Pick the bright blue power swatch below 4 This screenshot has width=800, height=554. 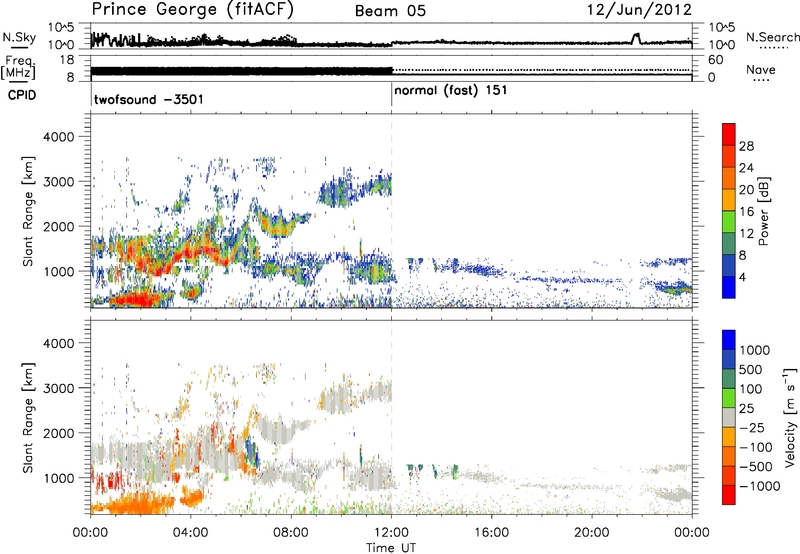pos(729,287)
